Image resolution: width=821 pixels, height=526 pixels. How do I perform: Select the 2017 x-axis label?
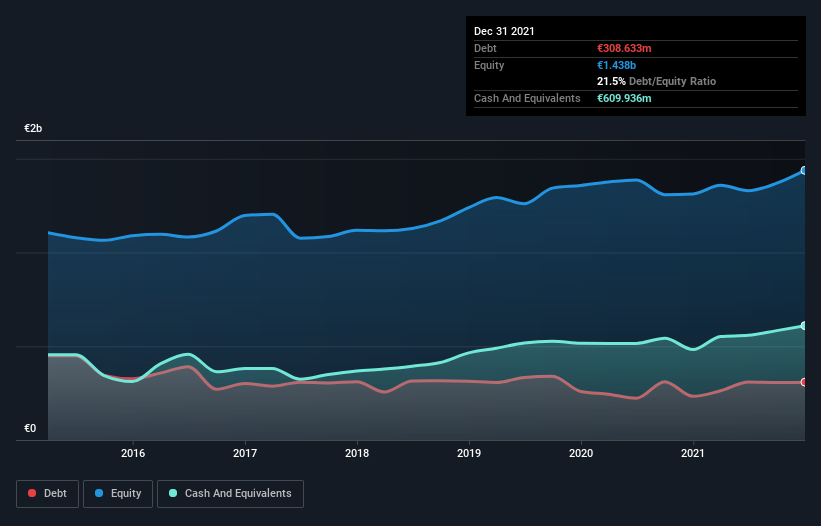click(x=245, y=453)
